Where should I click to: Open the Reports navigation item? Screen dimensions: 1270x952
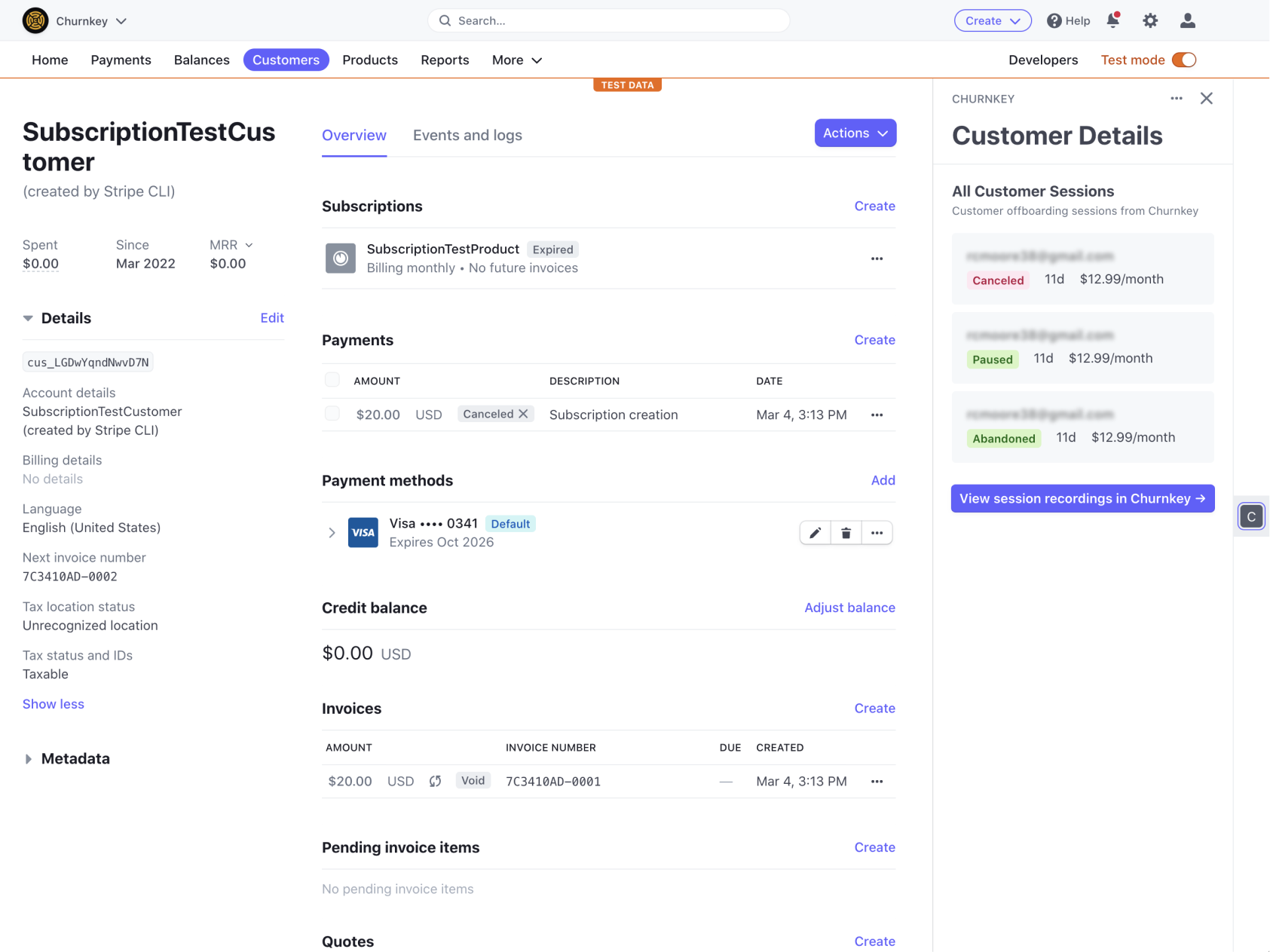(445, 60)
